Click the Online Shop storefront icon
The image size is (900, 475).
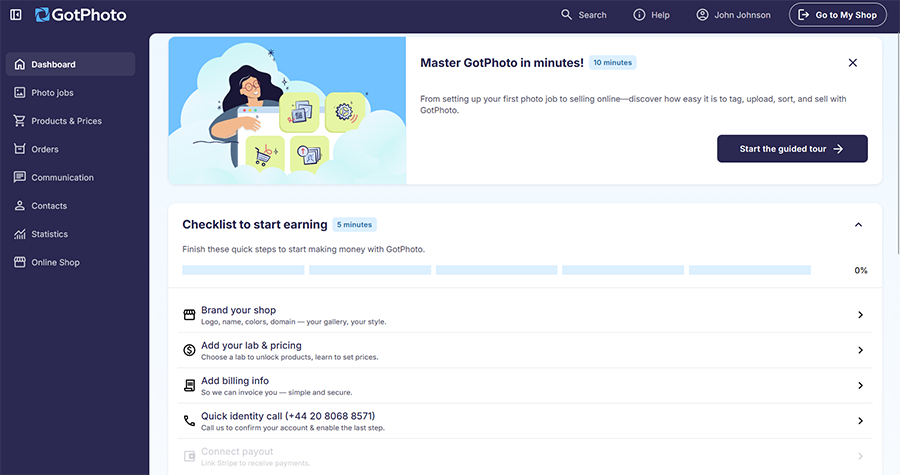[20, 262]
